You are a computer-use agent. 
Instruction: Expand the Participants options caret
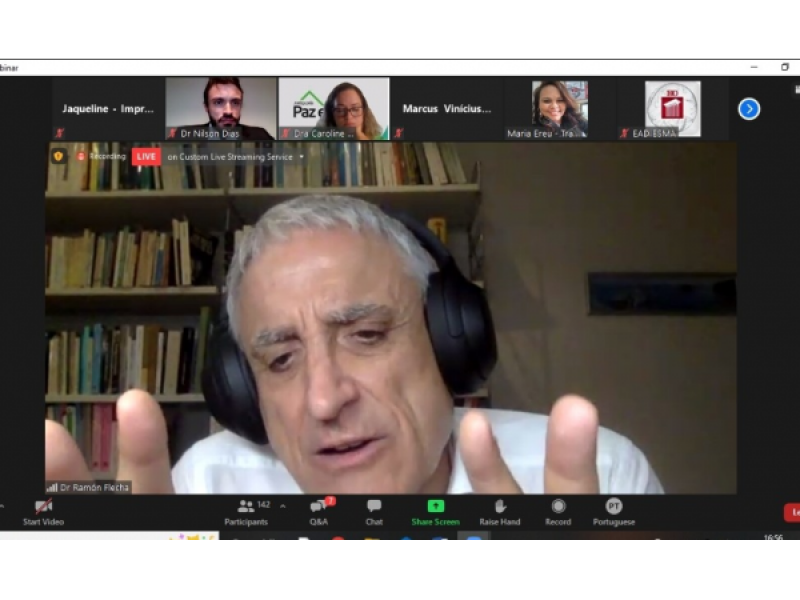point(283,507)
